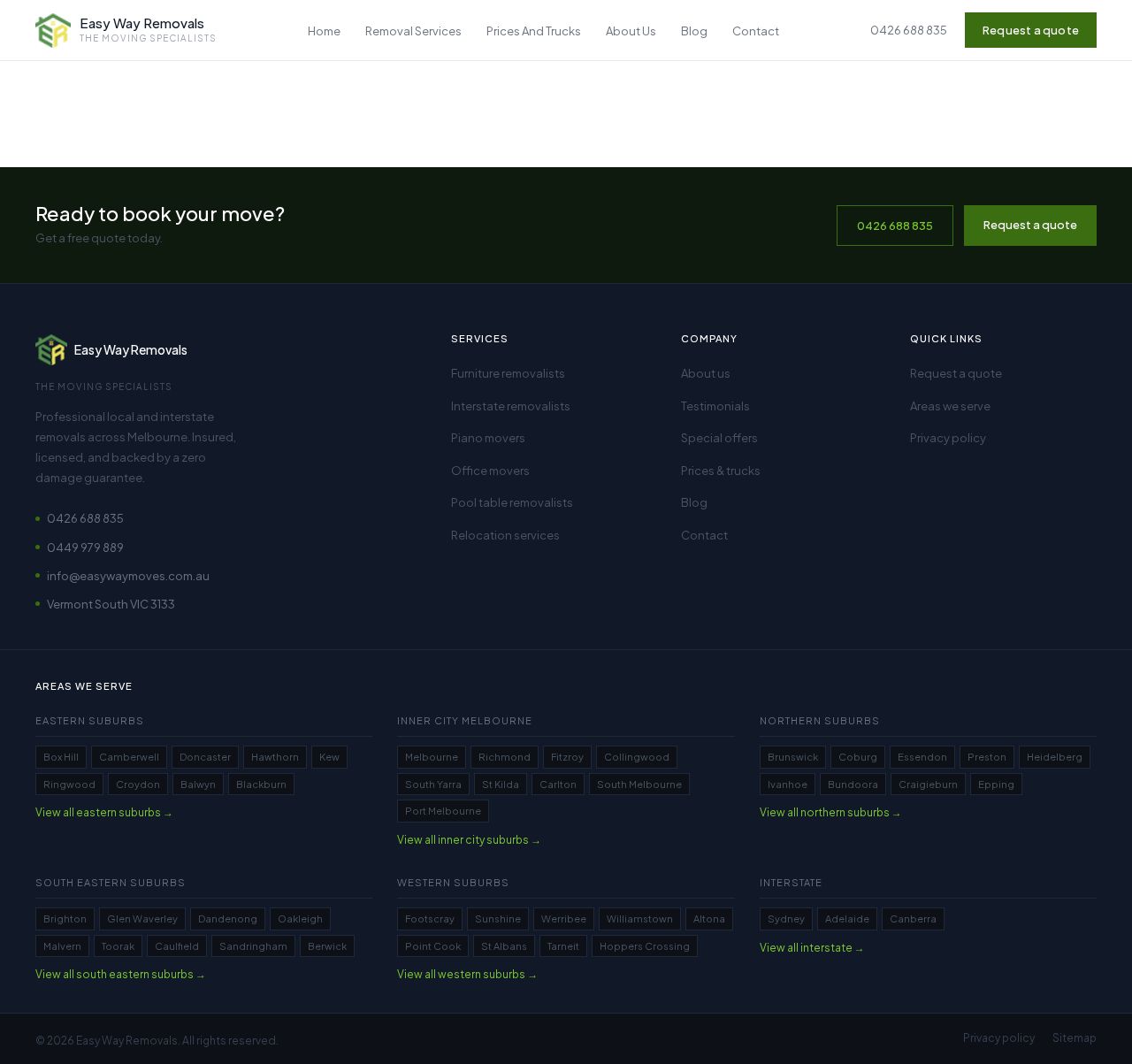Select the Adelaide interstate tag

847,919
